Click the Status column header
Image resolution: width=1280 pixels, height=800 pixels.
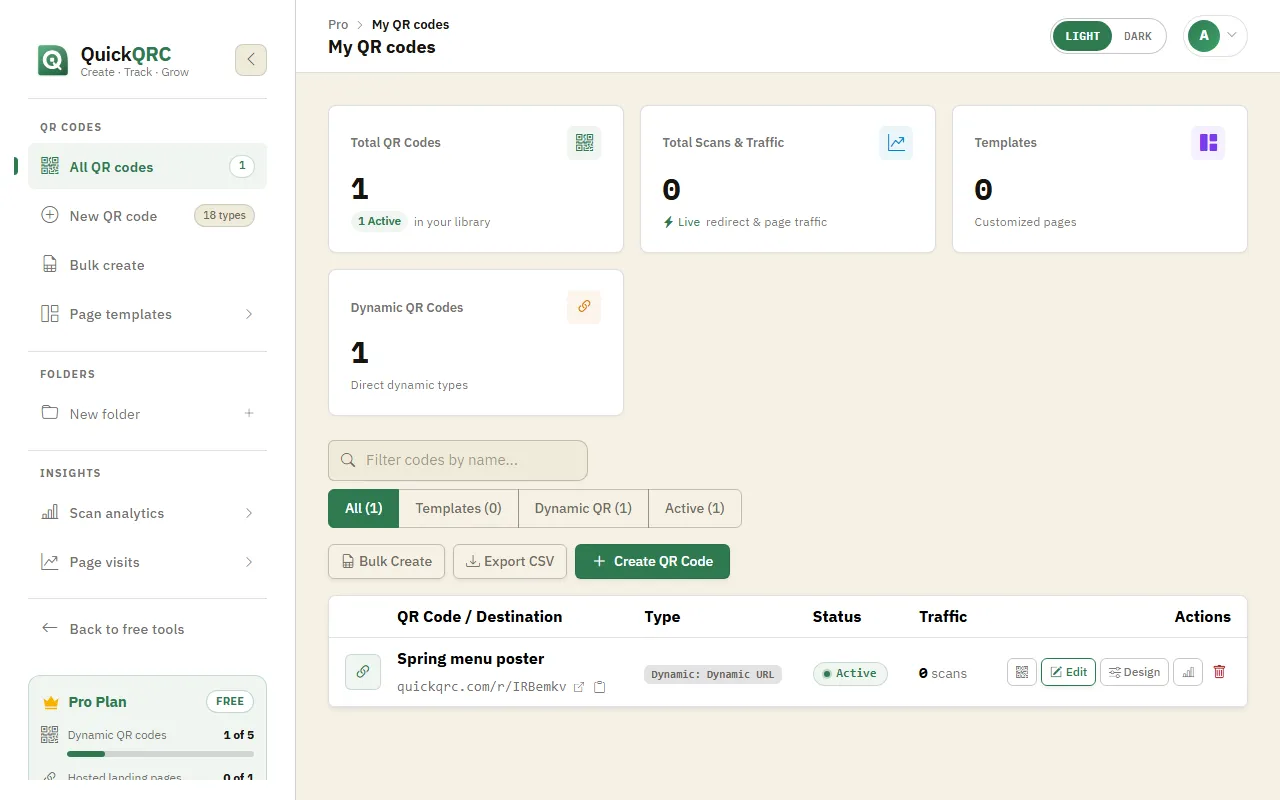pyautogui.click(x=837, y=617)
